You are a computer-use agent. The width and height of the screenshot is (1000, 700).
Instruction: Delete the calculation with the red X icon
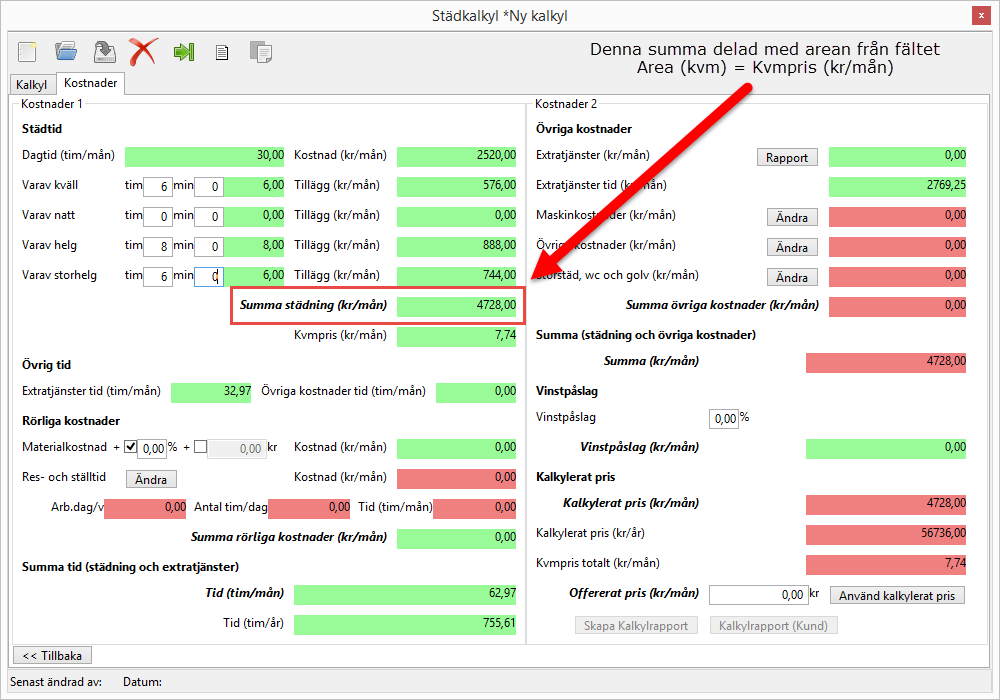(x=143, y=51)
